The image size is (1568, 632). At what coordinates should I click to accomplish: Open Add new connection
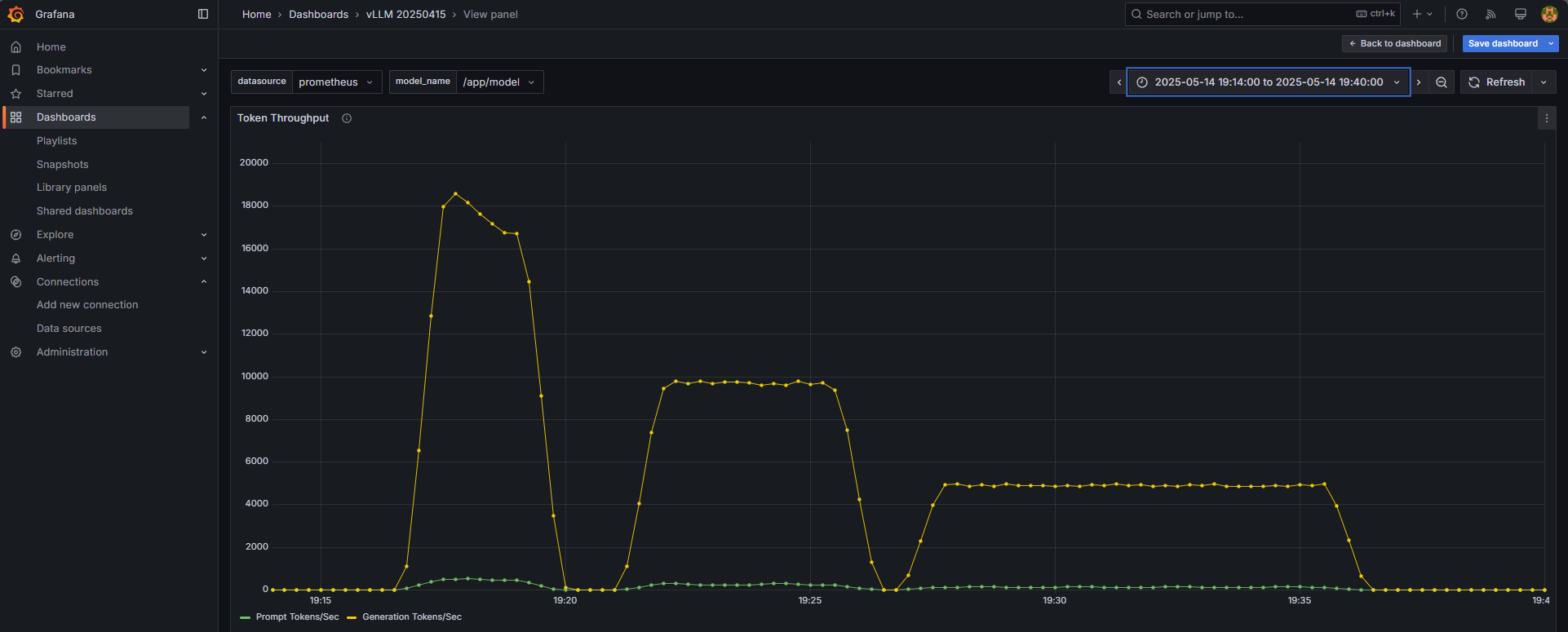coord(87,305)
